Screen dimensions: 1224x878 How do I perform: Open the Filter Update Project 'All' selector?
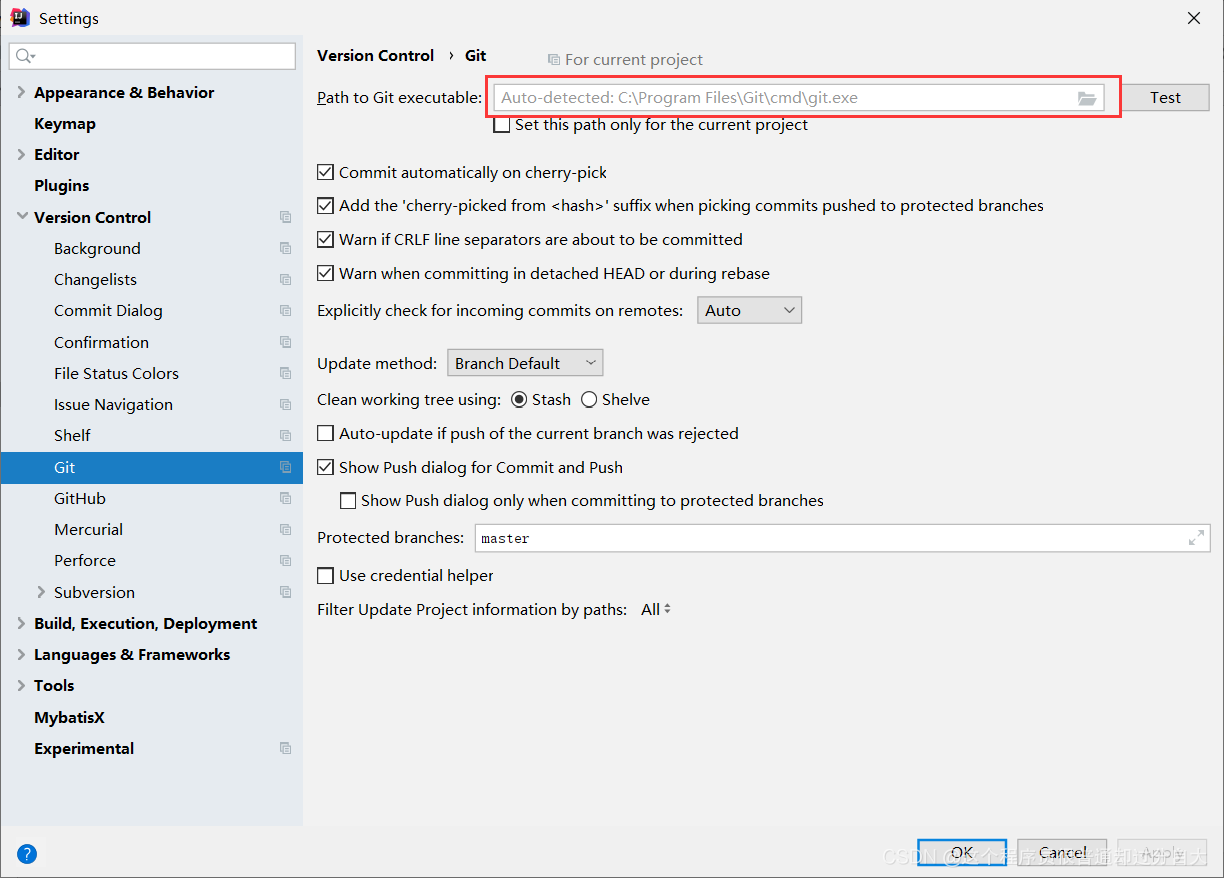pyautogui.click(x=656, y=609)
